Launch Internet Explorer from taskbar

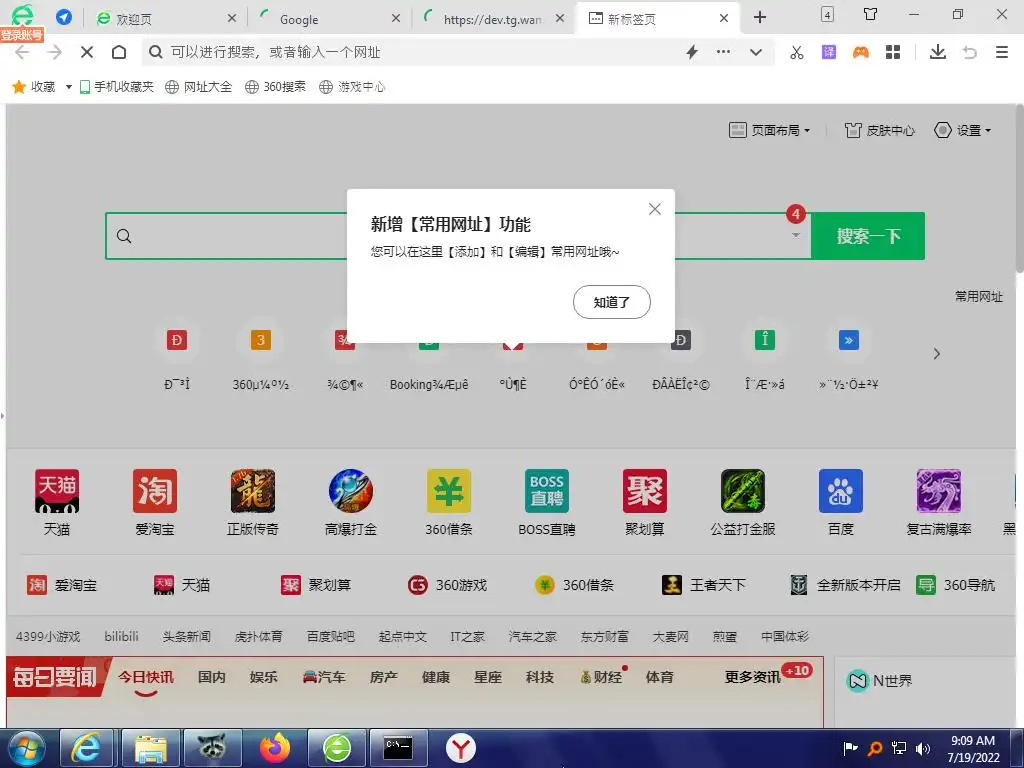tap(86, 748)
